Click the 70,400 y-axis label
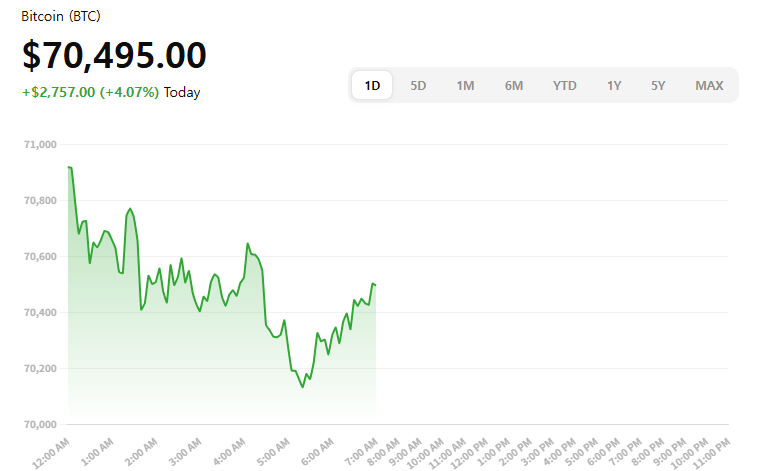This screenshot has width=761, height=471. [x=41, y=313]
